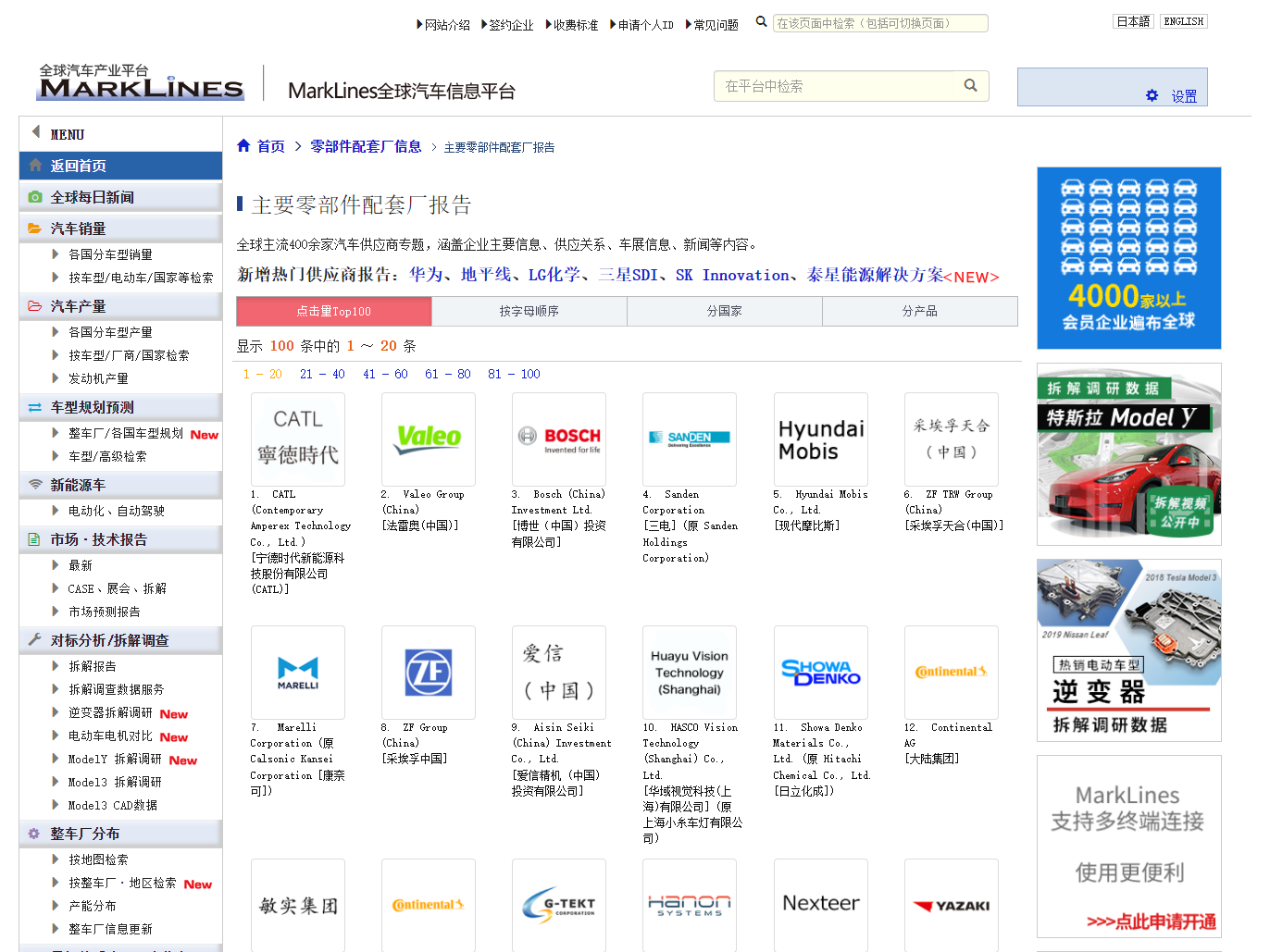Click the arrows icon beside 车型规划预测

coord(35,407)
